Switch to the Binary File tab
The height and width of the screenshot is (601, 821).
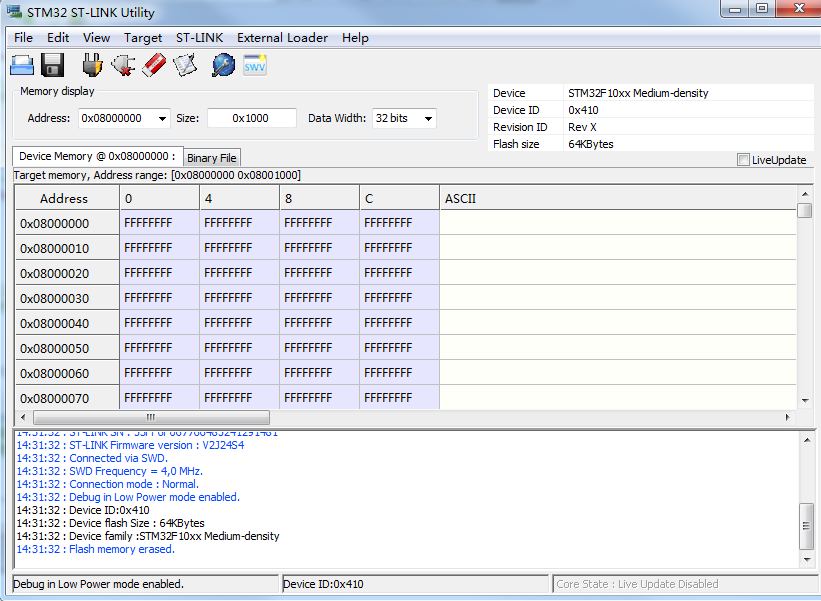pyautogui.click(x=212, y=158)
